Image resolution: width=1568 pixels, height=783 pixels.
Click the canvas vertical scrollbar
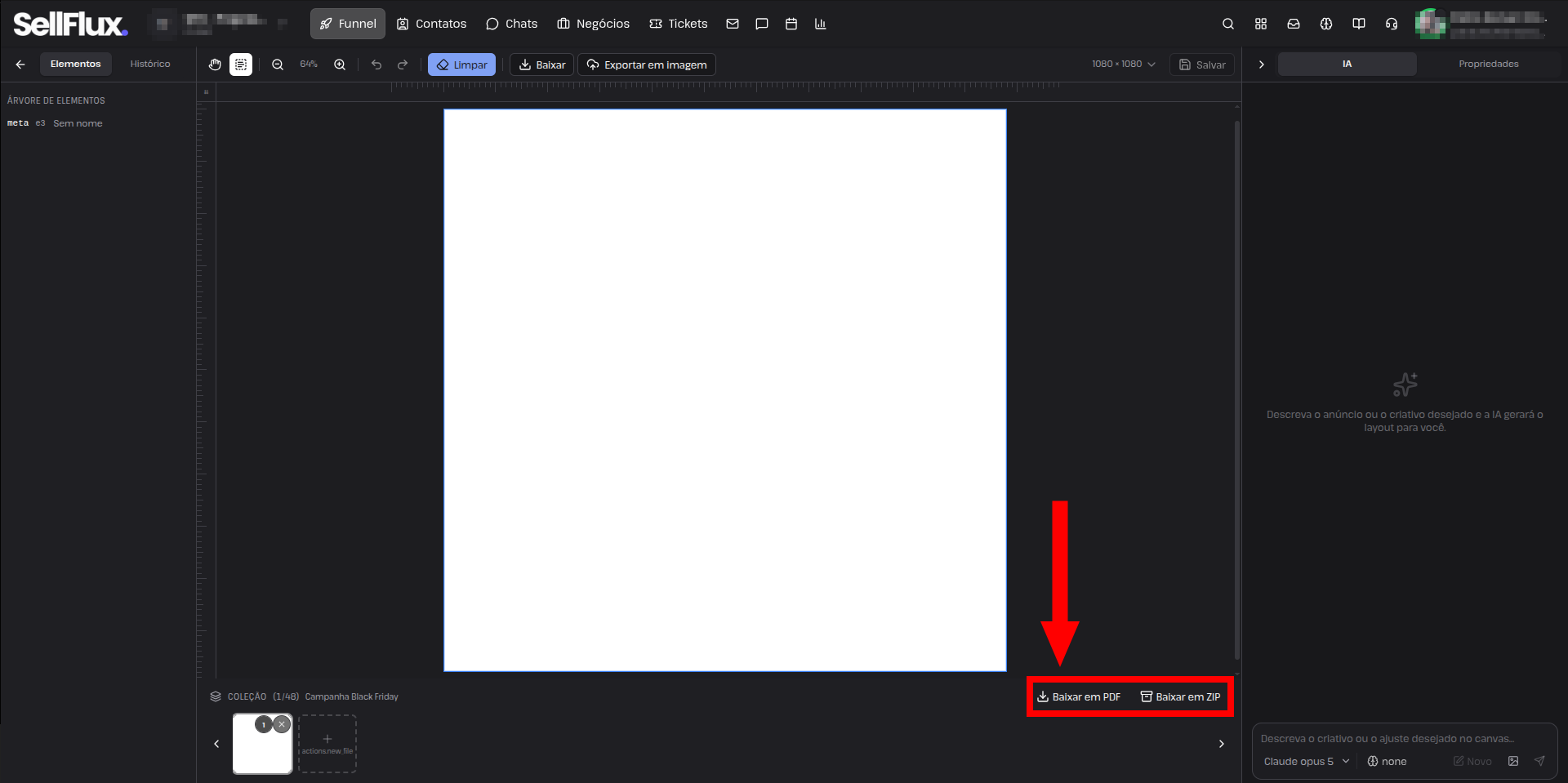coord(1237,390)
